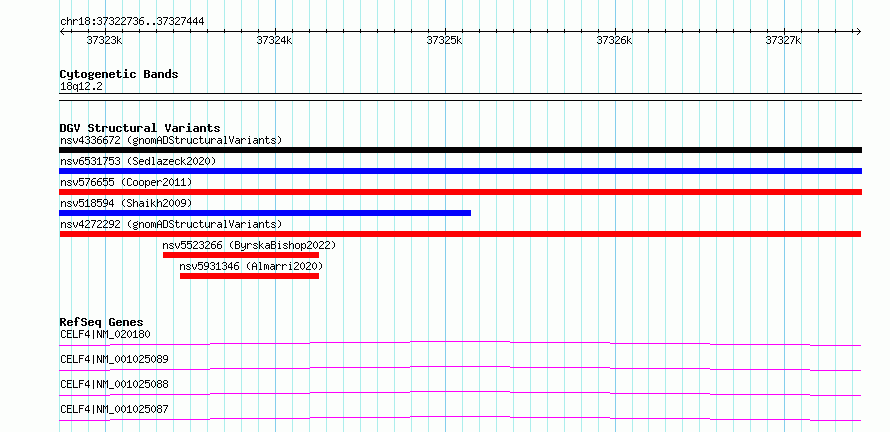
Task: Open the CELF4|NM_001025088 transcript label
Action: [114, 384]
